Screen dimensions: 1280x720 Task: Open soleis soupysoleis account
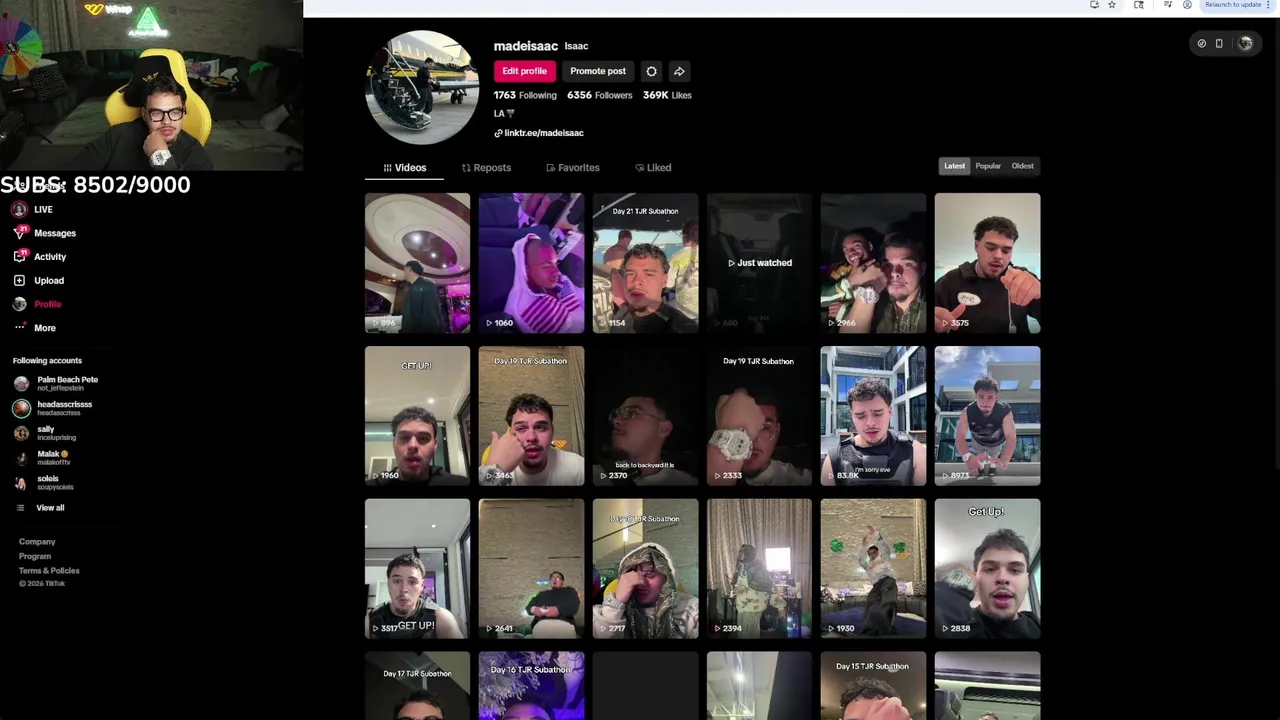click(x=44, y=482)
